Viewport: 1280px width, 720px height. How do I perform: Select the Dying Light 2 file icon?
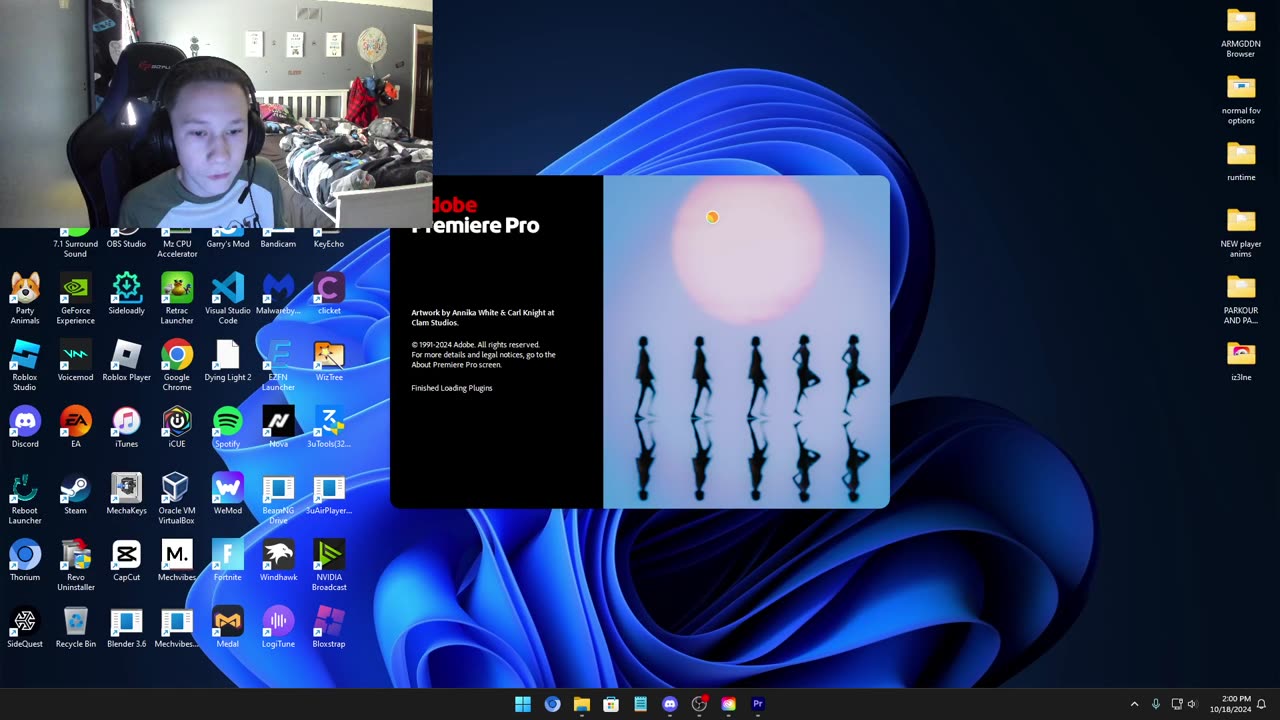coord(228,361)
